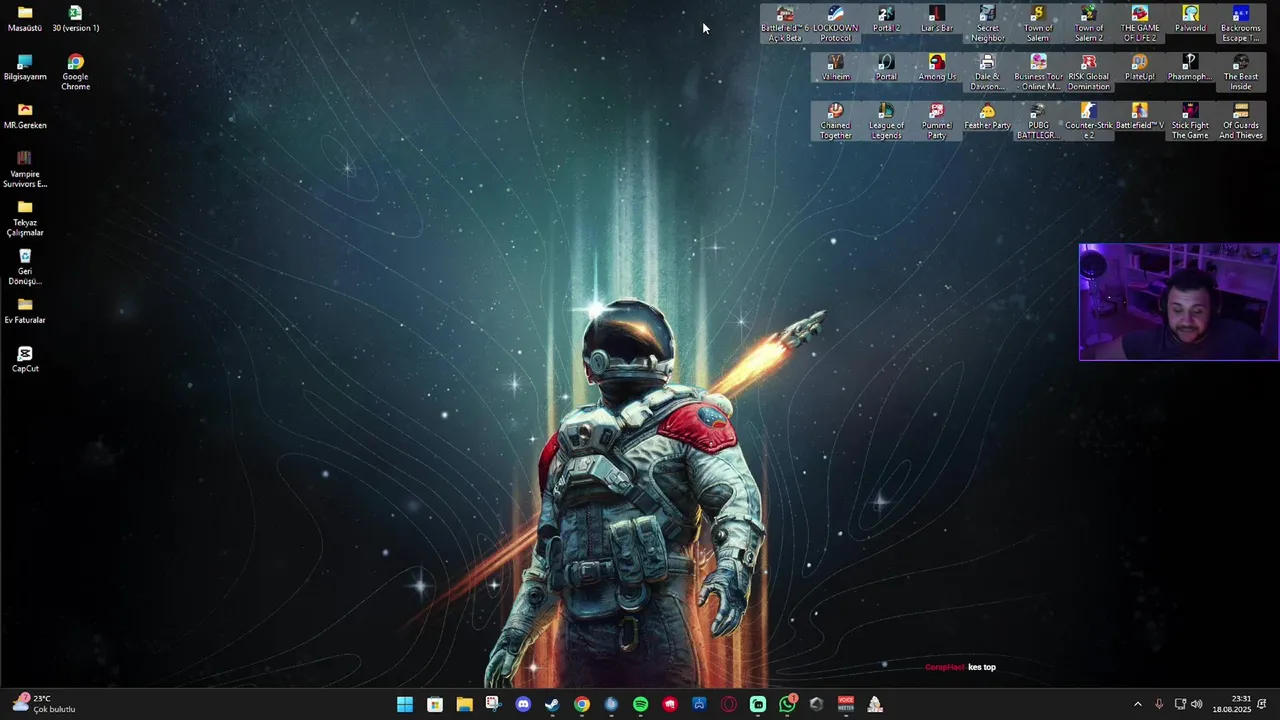Click the League of Legends icon
Screen dimensions: 1280x720
(886, 121)
